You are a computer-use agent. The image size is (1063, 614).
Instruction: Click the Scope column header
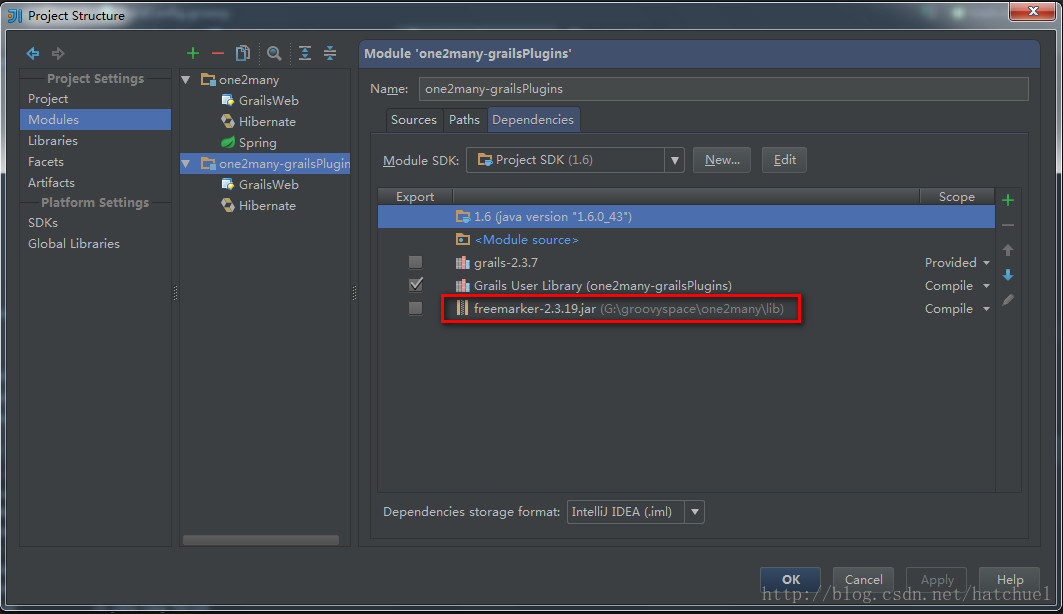click(x=957, y=197)
